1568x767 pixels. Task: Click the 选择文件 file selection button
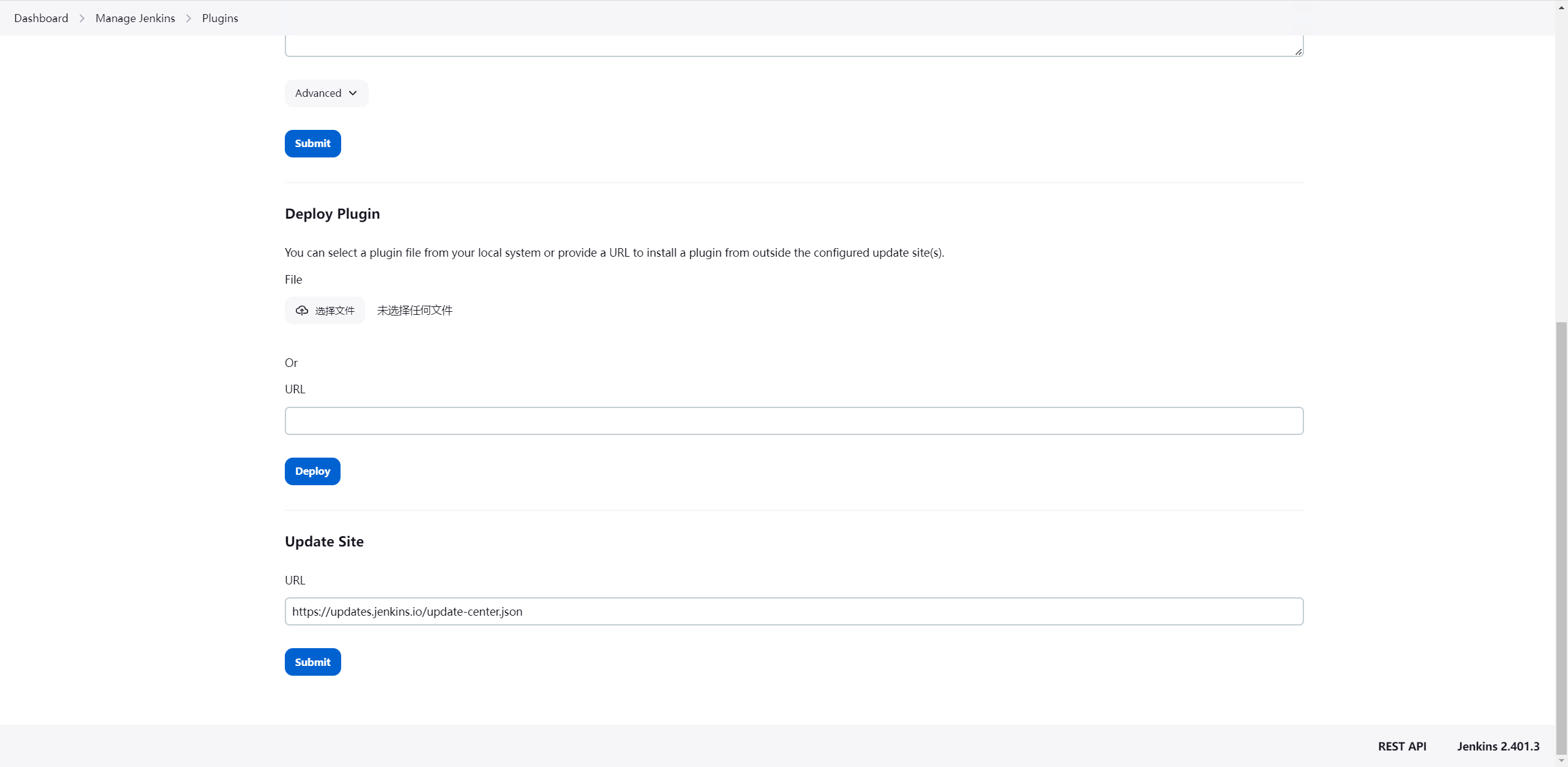[325, 311]
